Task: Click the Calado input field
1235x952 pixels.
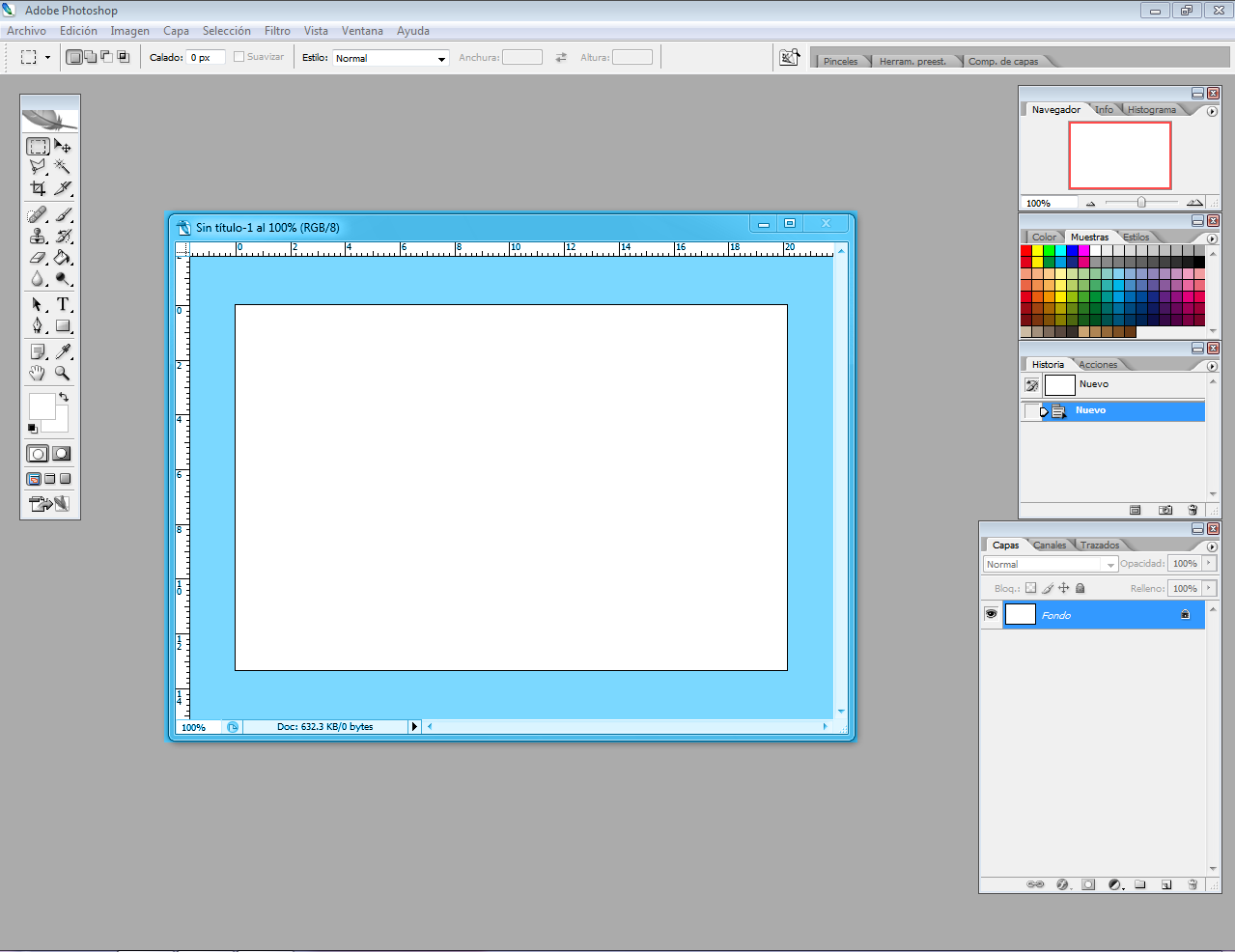Action: (206, 58)
